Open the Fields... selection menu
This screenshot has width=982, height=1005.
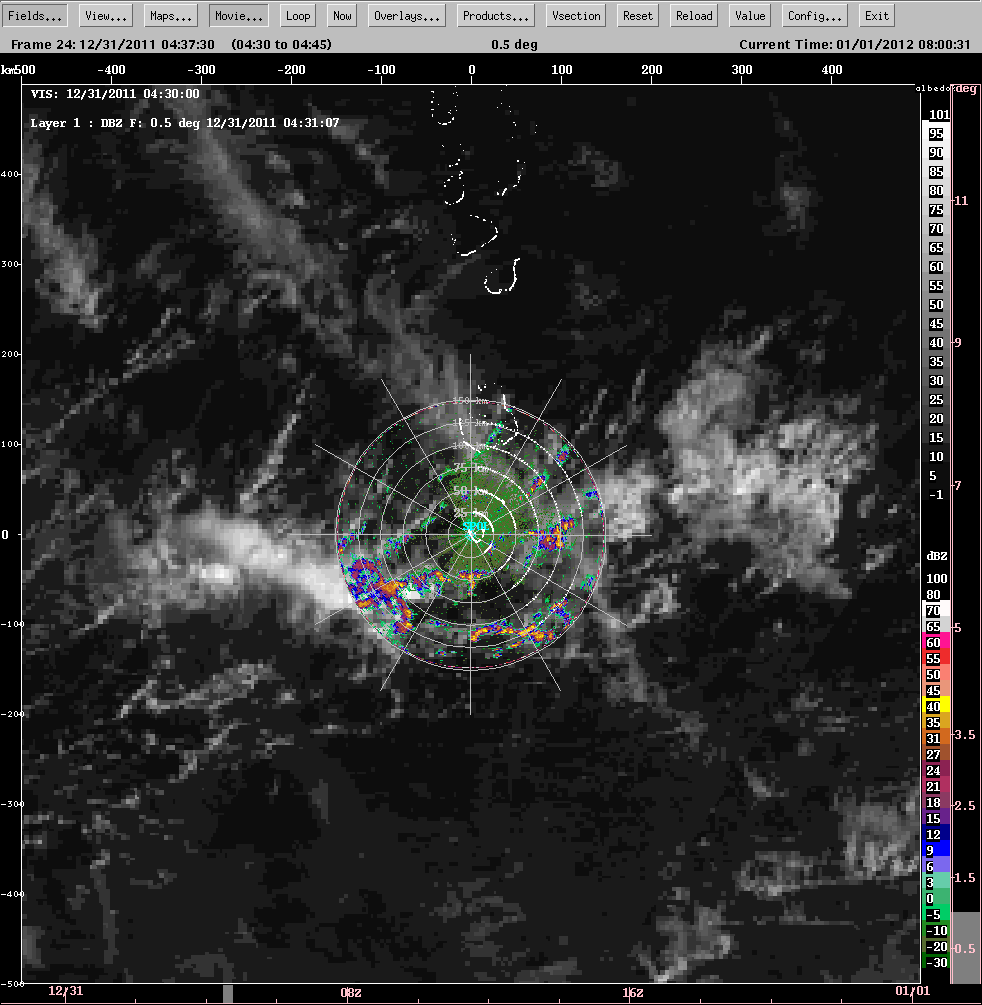pos(37,16)
